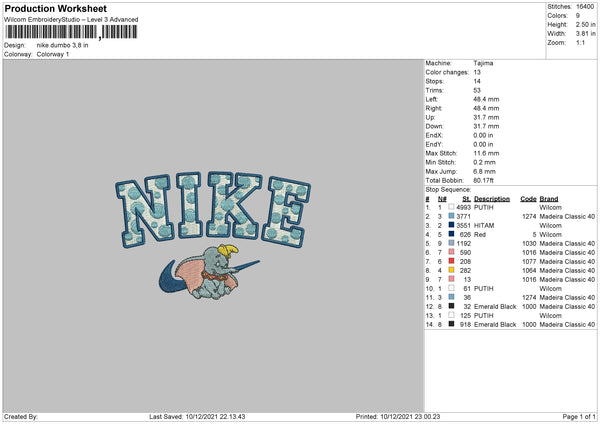Select the light blue swatch beside 3771
600x424 pixels.
click(452, 216)
